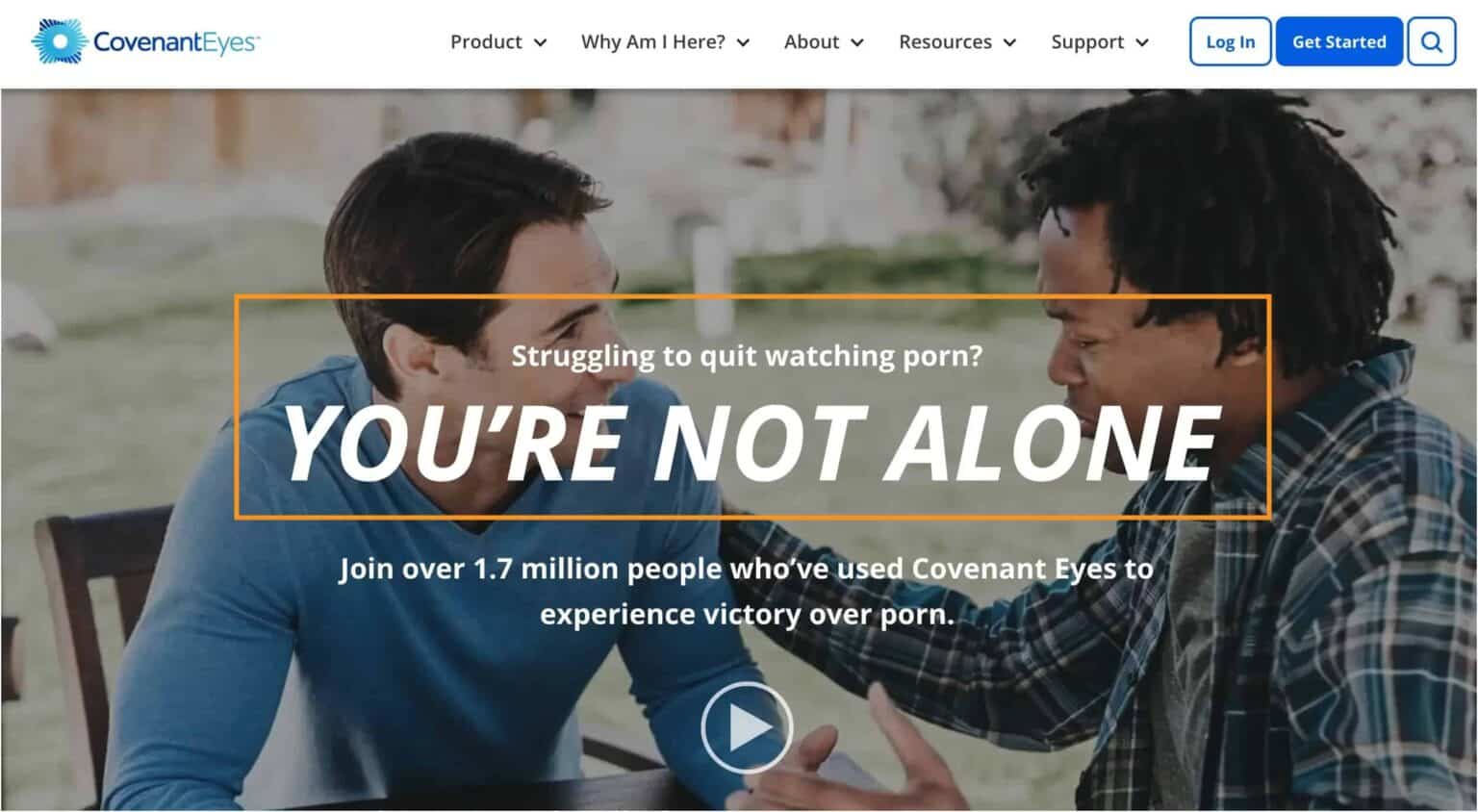1478x812 pixels.
Task: Click the Covenant Eyes sunburst logo icon
Action: [59, 41]
